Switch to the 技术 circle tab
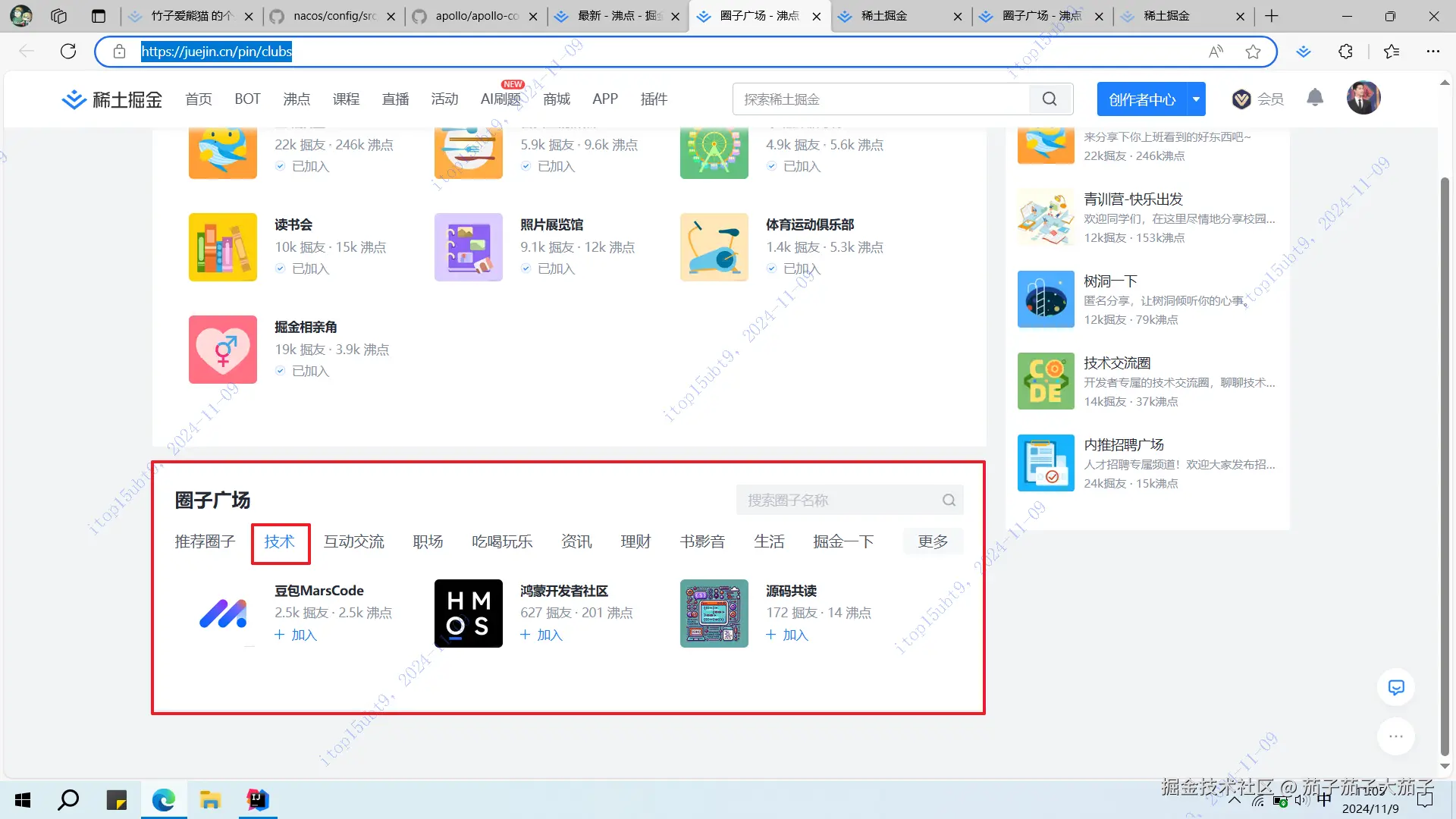This screenshot has height=819, width=1456. (280, 541)
